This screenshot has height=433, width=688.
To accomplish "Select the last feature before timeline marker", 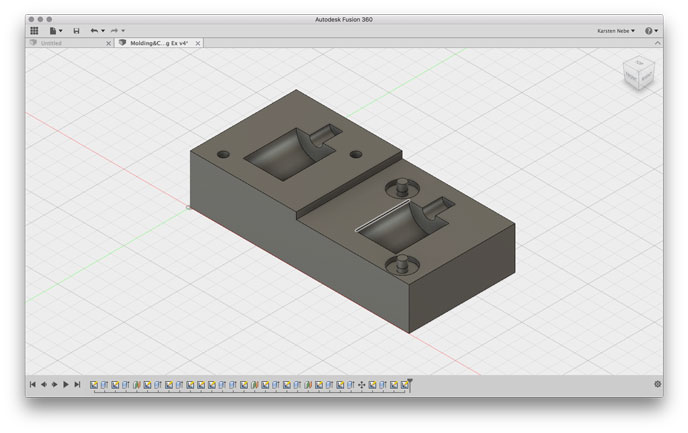I will 405,385.
